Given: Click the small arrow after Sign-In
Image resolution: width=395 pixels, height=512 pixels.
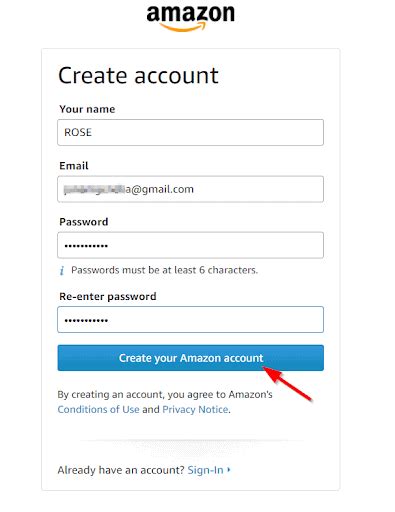Looking at the screenshot, I should click(x=229, y=469).
